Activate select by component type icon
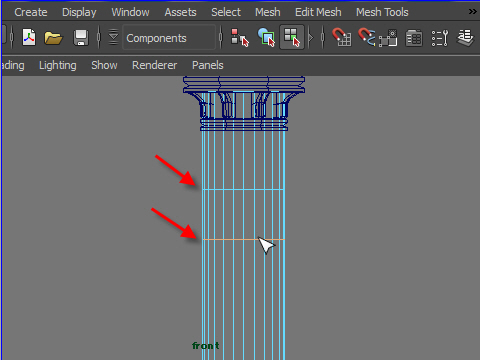Screen dimensions: 480x360 click(x=292, y=37)
